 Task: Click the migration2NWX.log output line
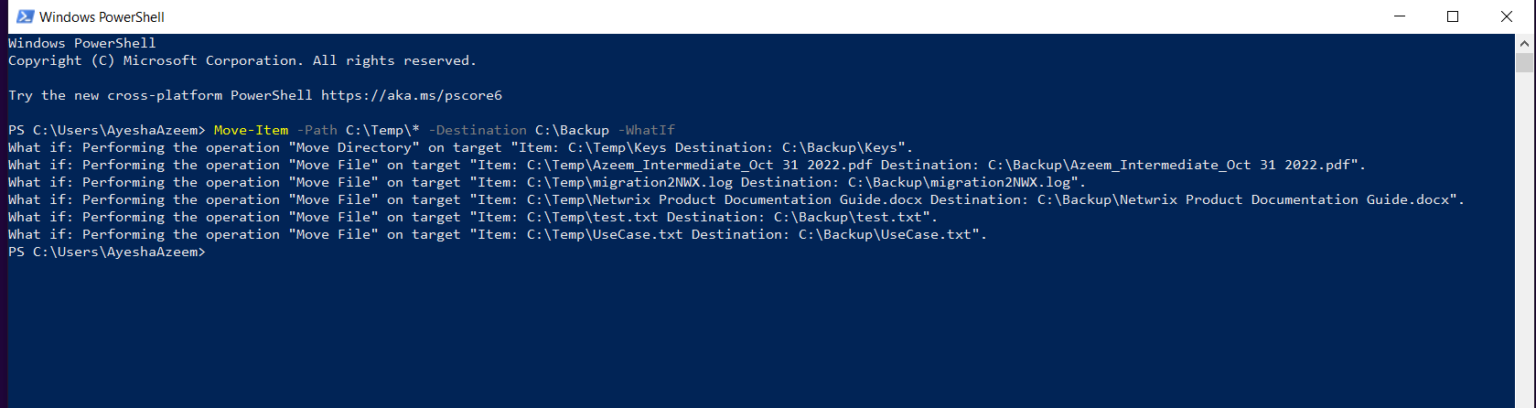point(547,182)
